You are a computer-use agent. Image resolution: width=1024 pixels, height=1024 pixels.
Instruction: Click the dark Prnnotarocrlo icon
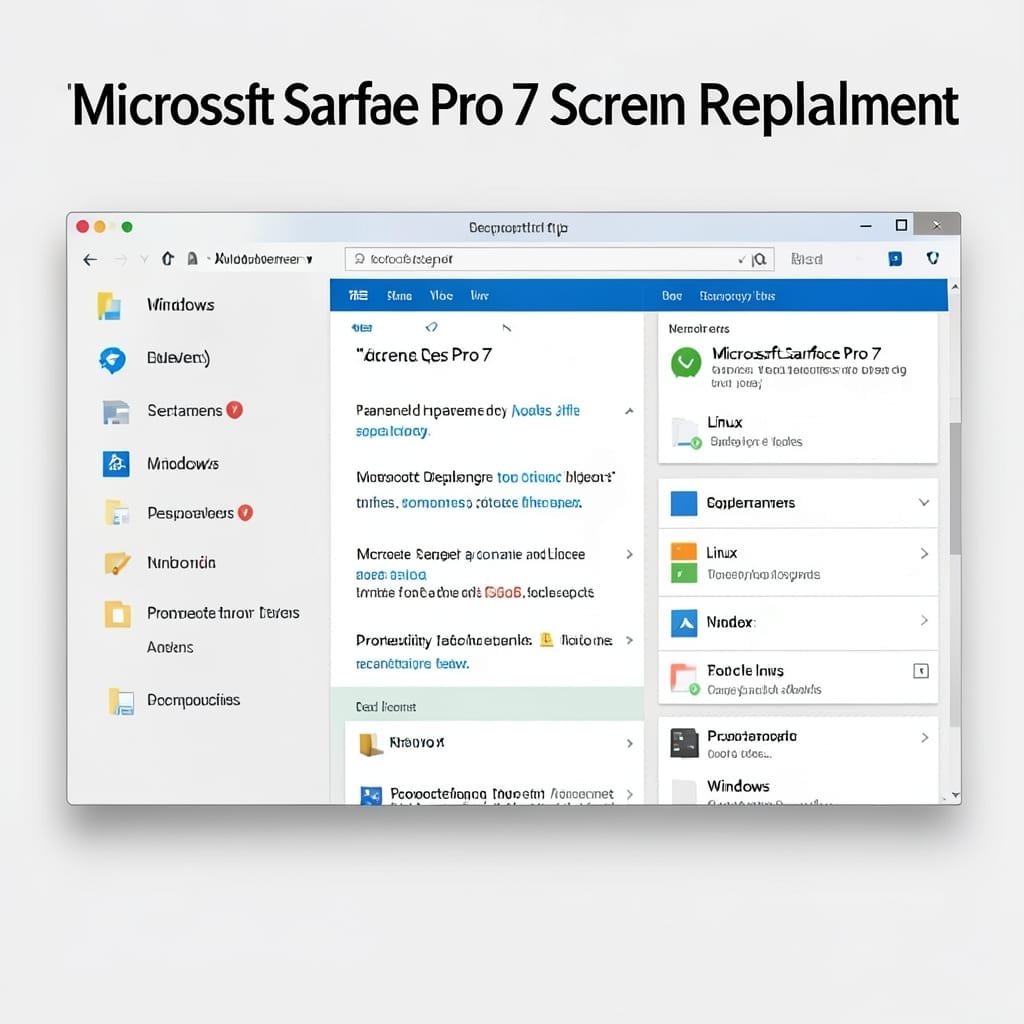point(684,743)
